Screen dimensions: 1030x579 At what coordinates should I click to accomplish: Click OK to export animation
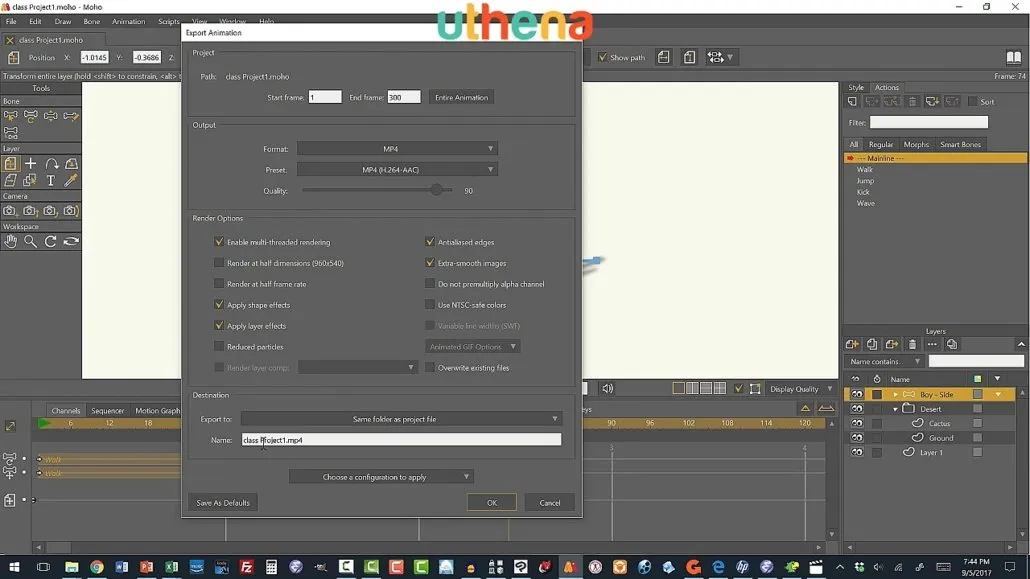coord(491,503)
